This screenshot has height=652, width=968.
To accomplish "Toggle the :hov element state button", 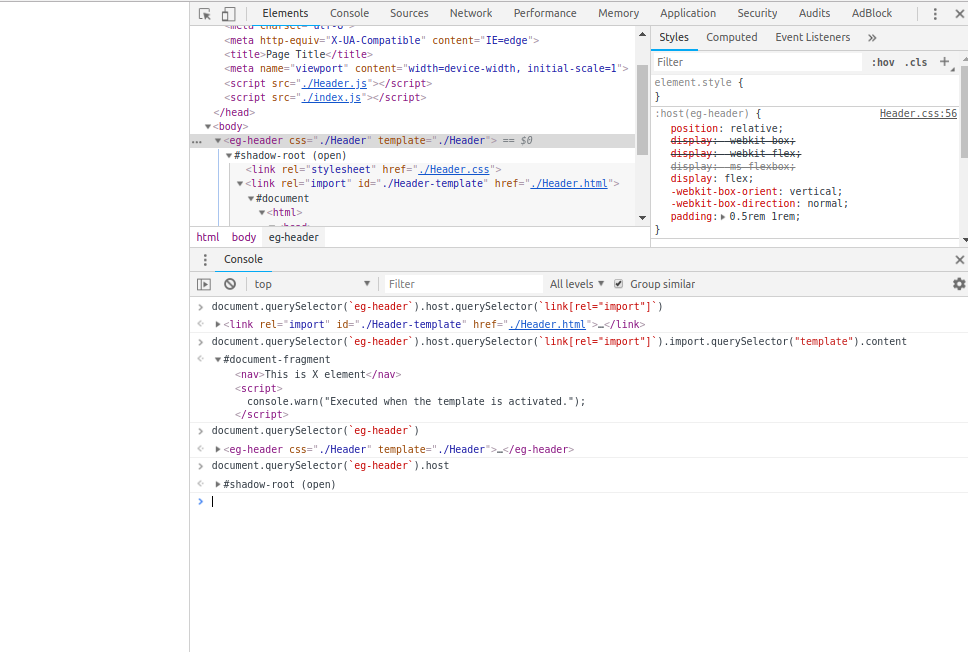I will (x=883, y=62).
